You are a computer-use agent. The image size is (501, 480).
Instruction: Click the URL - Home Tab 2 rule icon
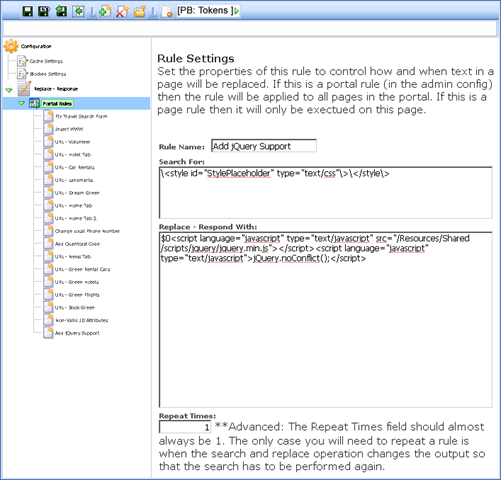coord(48,218)
